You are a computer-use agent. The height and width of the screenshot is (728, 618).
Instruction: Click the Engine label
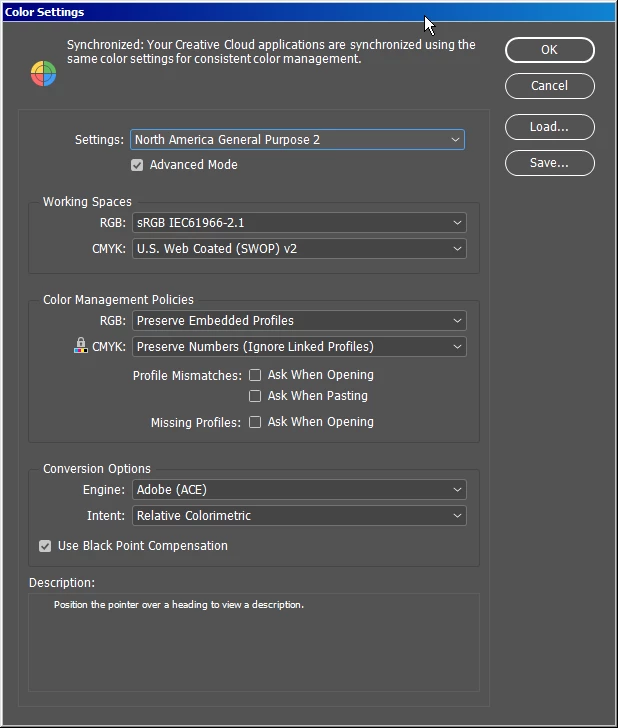click(x=104, y=490)
